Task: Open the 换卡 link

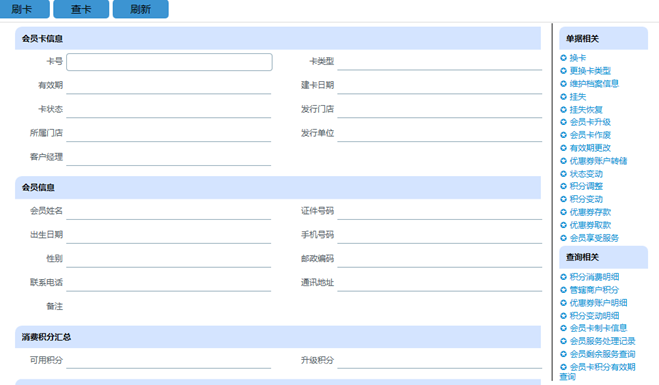Action: click(577, 58)
